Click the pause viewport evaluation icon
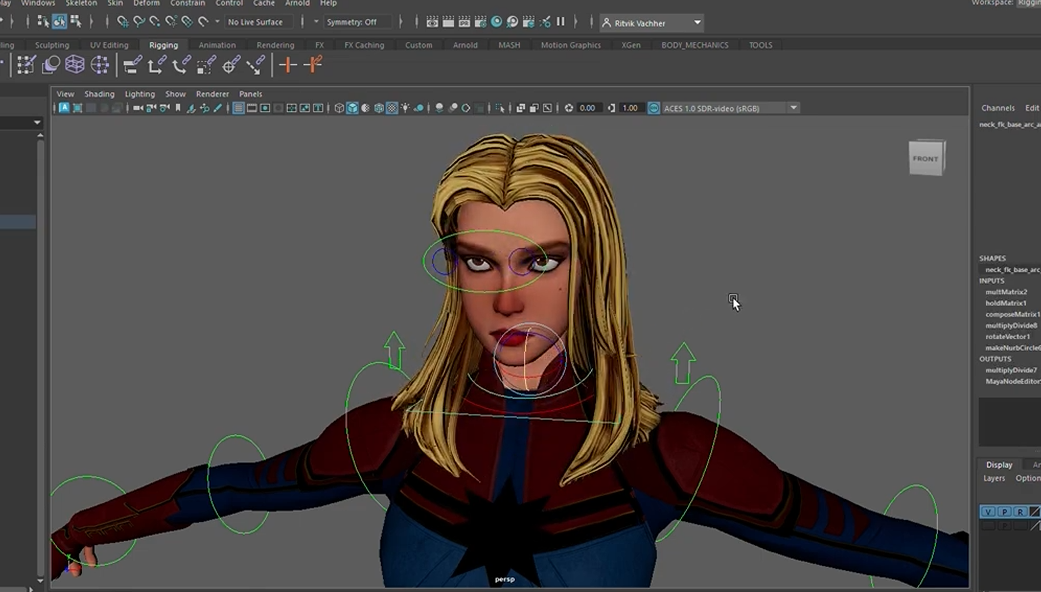Image resolution: width=1041 pixels, height=592 pixels. (560, 22)
